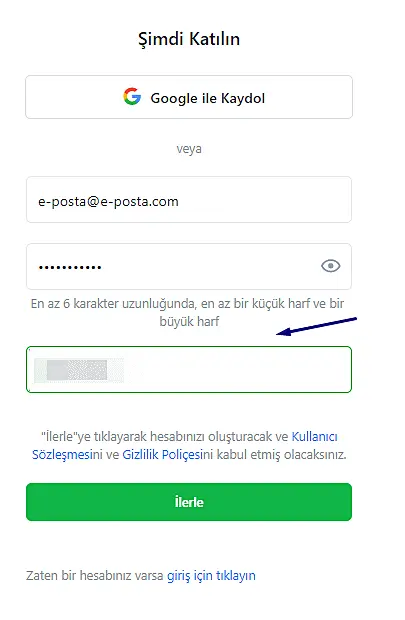Screen dimensions: 405x620
Task: Click the Şimdi Katılın heading
Action: pos(189,39)
